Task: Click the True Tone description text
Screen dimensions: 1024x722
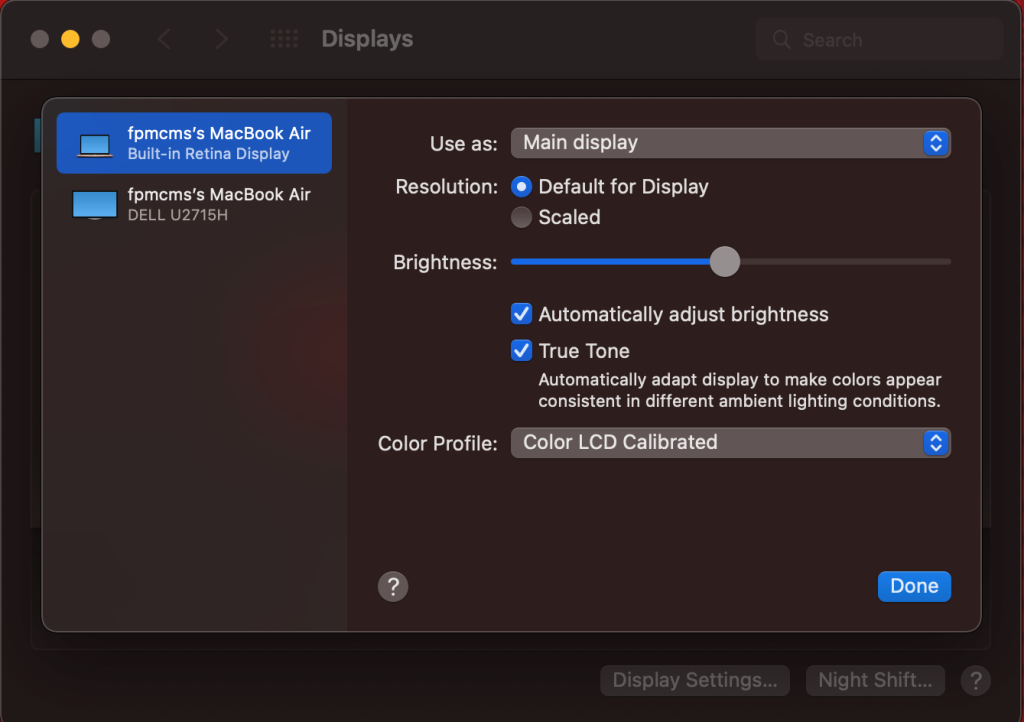Action: coord(739,390)
